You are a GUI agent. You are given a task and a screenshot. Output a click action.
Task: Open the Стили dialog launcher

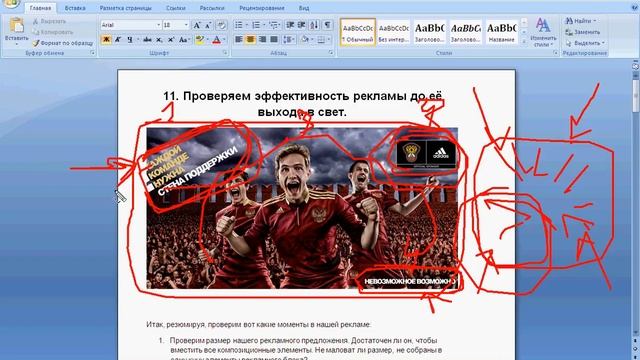coord(556,53)
